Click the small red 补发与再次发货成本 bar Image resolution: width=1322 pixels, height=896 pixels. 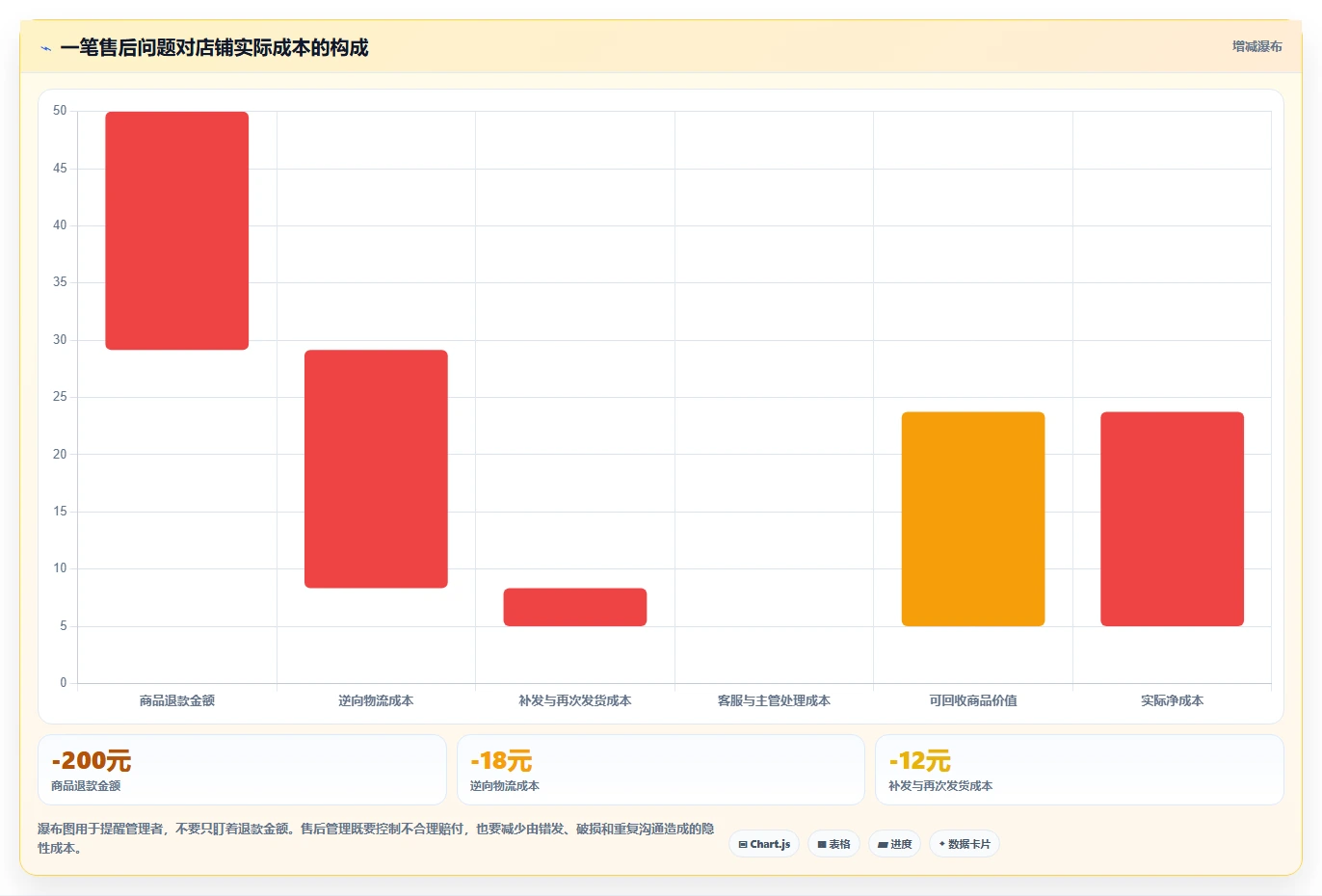coord(575,607)
